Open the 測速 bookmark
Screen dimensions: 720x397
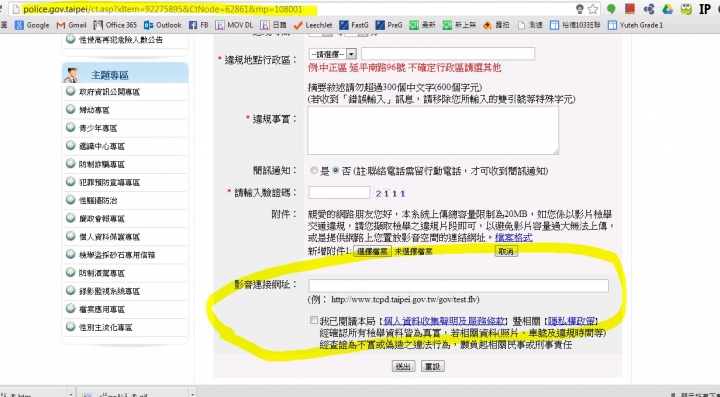coord(530,25)
